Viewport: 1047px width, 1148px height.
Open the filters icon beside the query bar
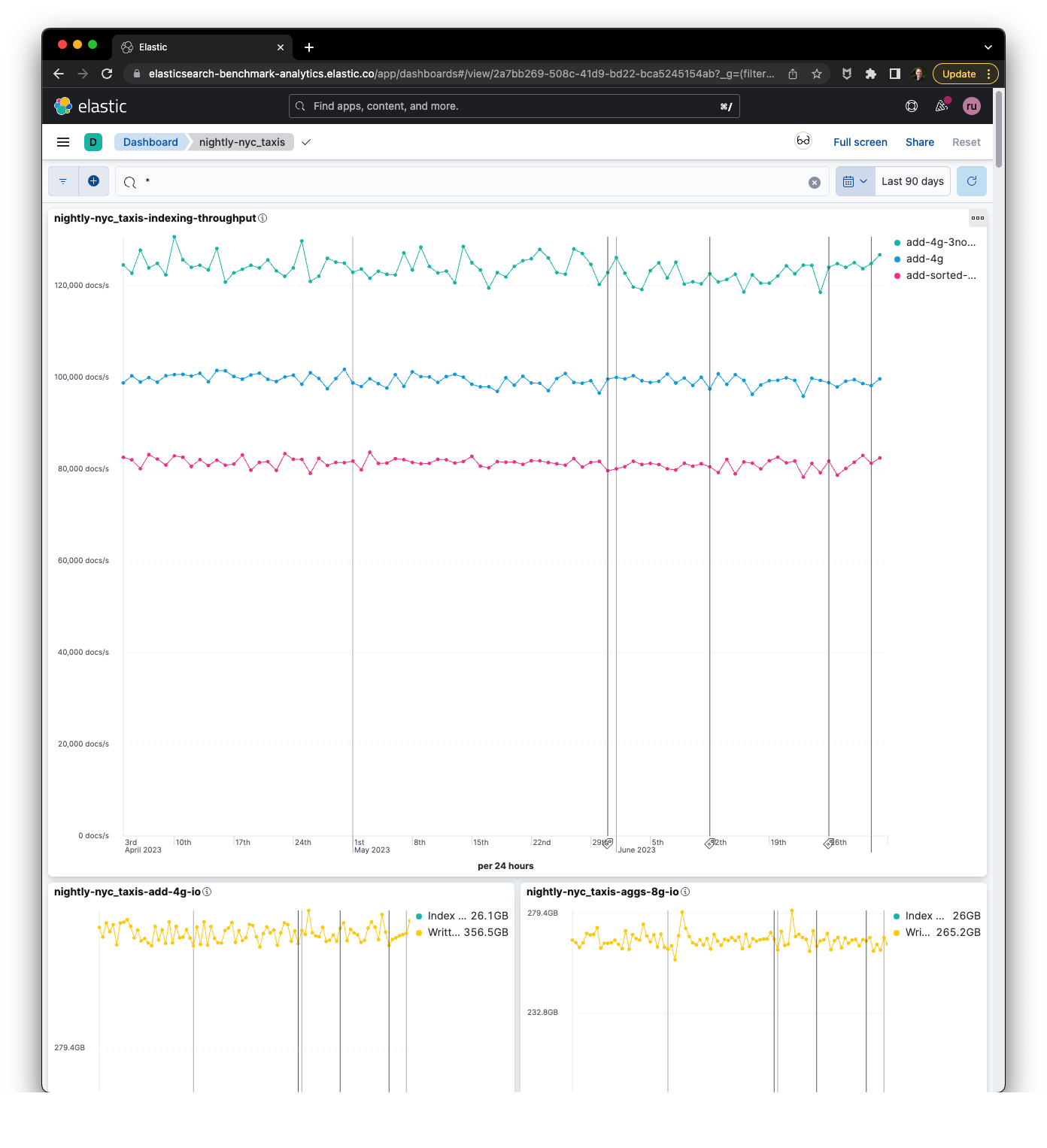click(x=62, y=181)
